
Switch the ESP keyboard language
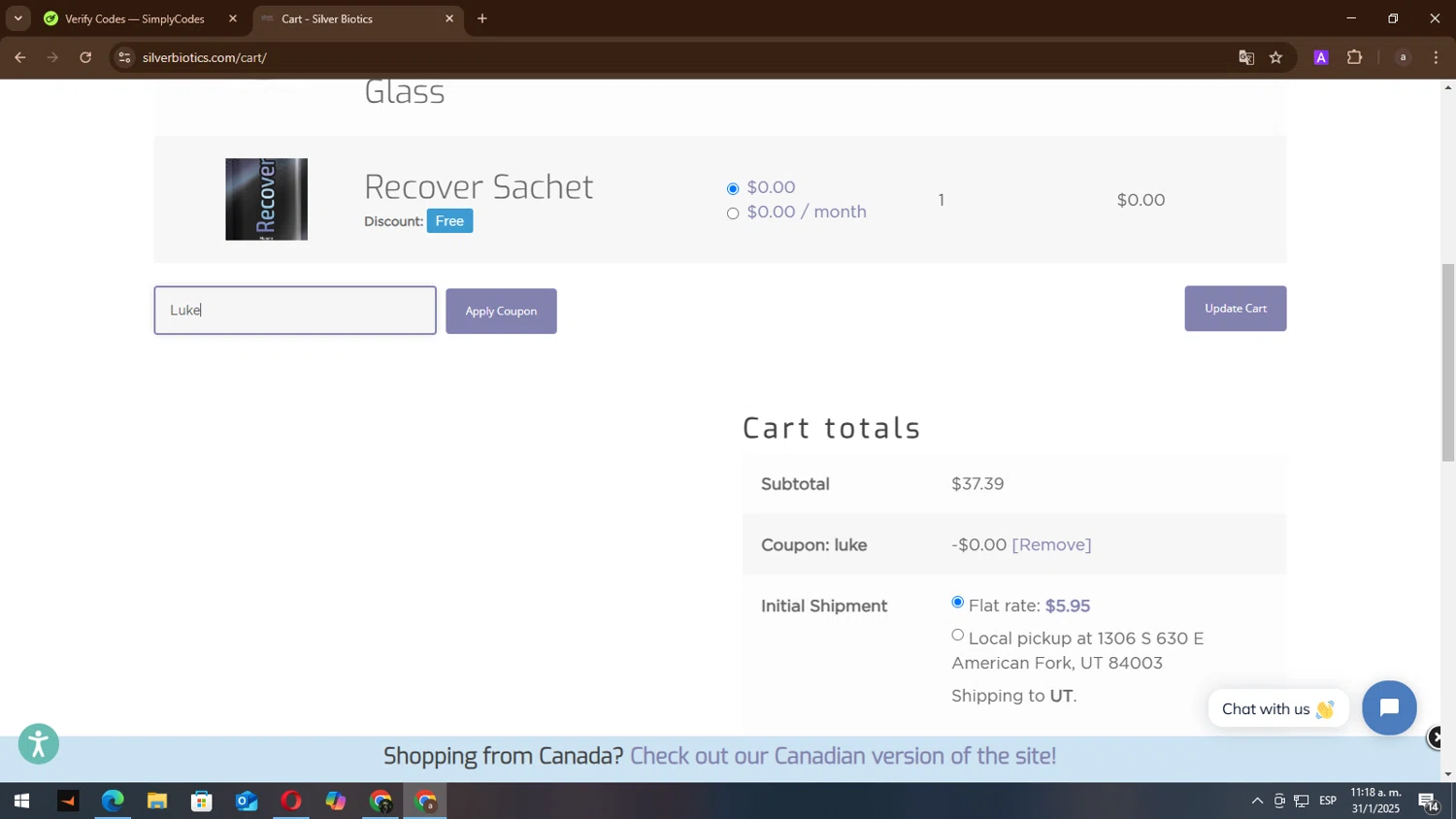click(1328, 802)
